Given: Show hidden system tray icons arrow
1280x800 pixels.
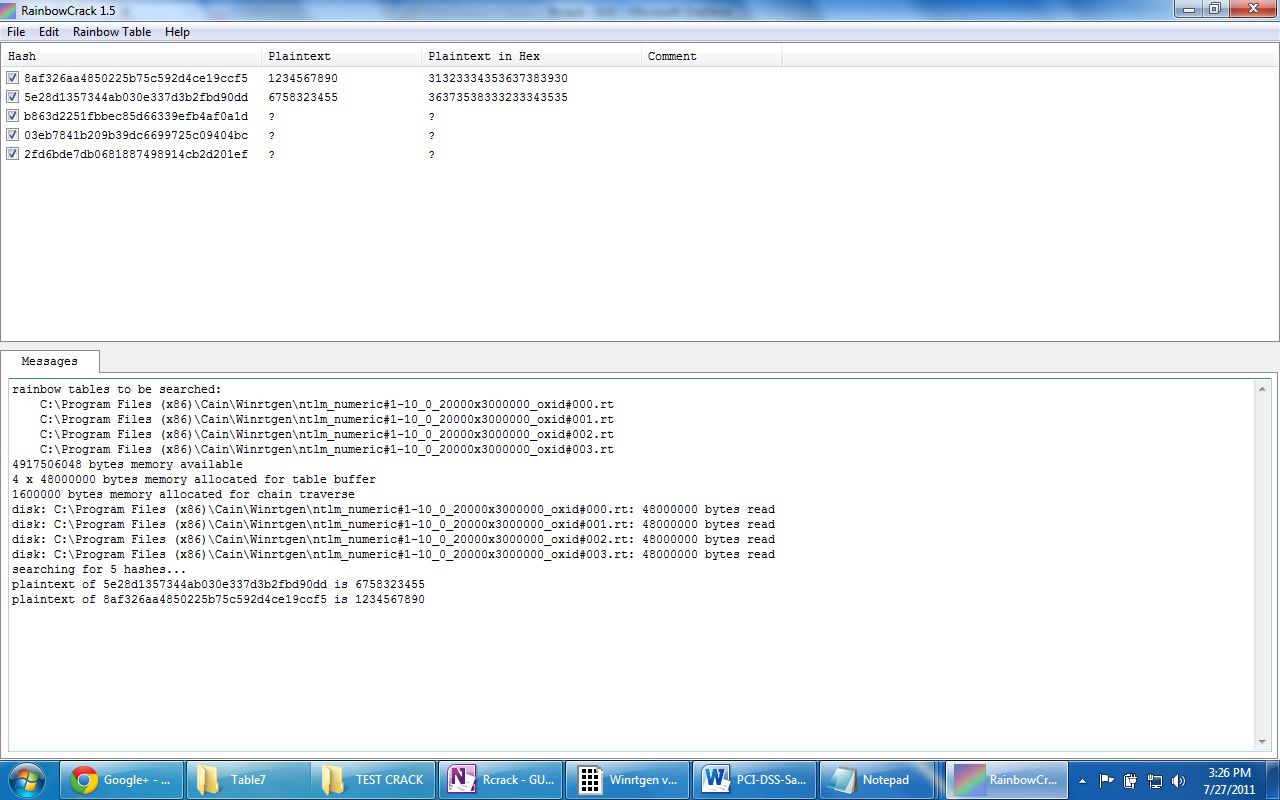Looking at the screenshot, I should (1083, 780).
